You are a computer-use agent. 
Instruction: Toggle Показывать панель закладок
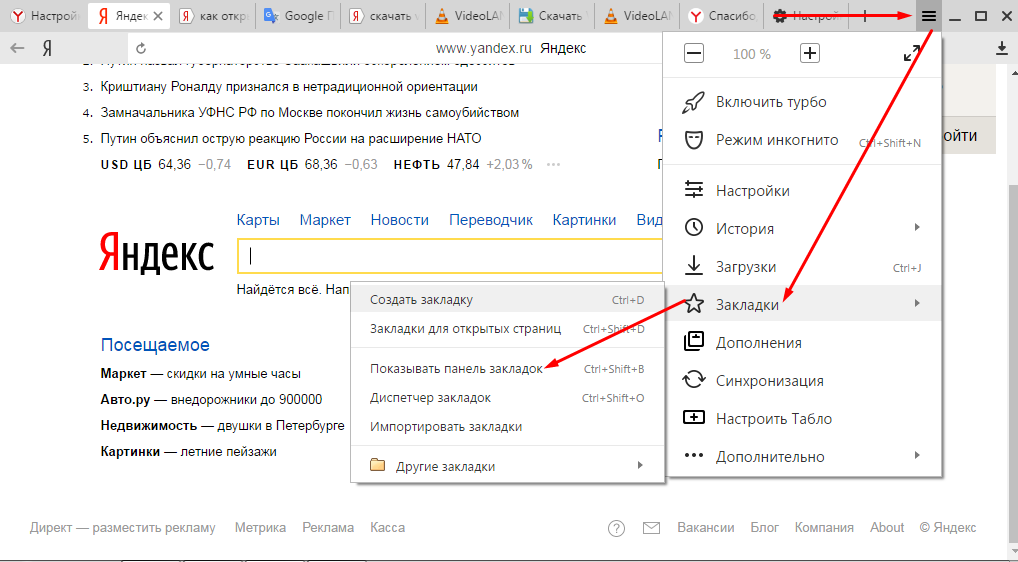(x=456, y=369)
